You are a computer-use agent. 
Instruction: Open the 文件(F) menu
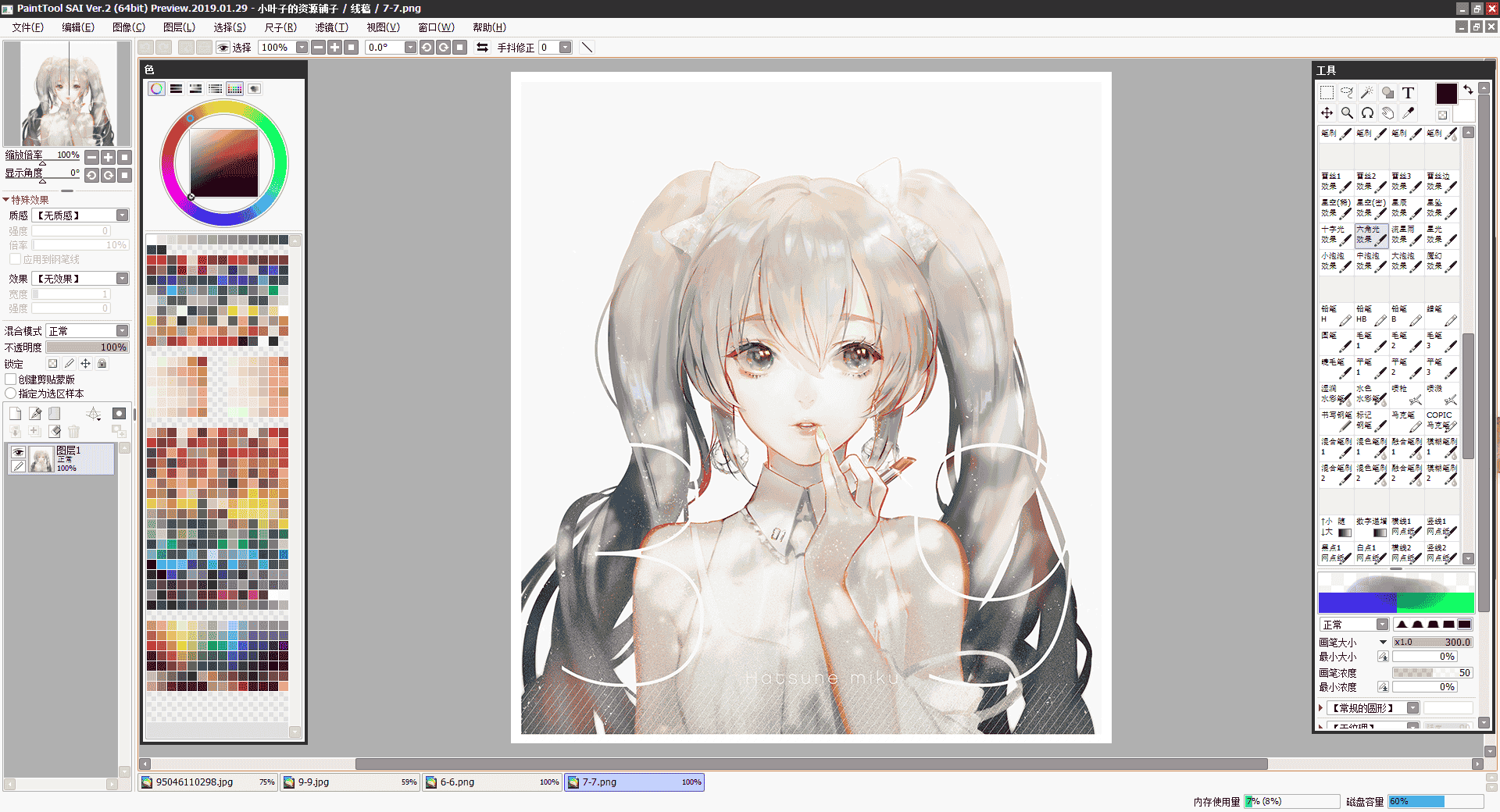click(x=27, y=27)
